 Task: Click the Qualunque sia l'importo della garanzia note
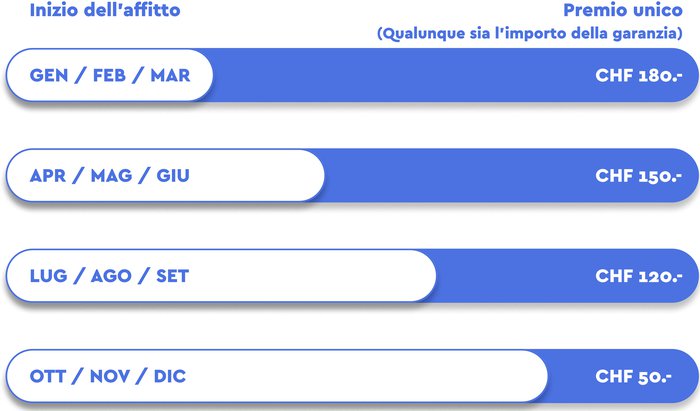[x=530, y=33]
